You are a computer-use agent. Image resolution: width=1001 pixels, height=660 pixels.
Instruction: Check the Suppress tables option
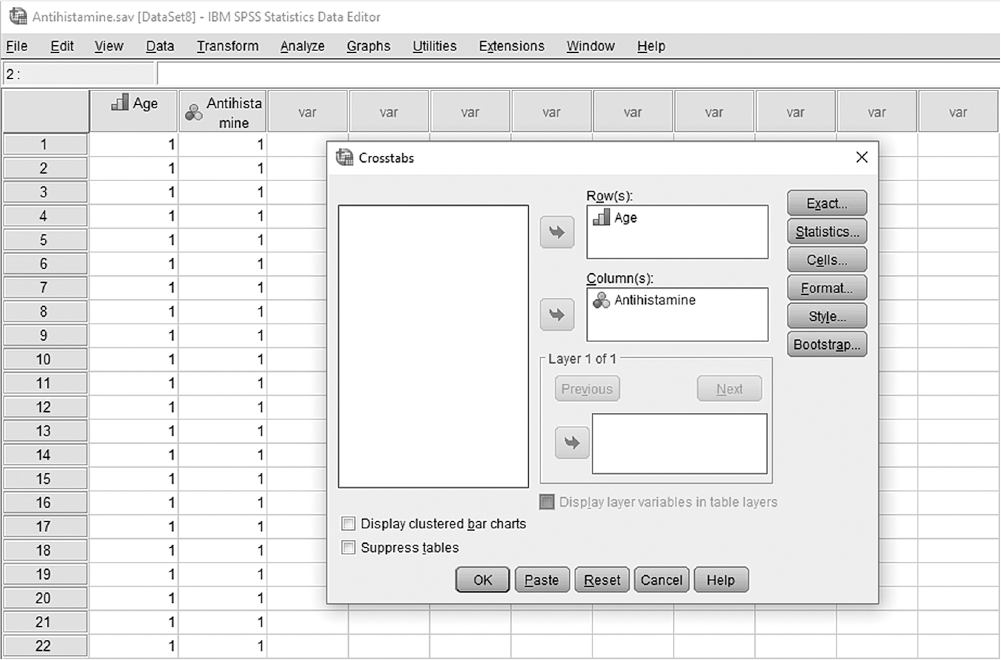click(348, 548)
